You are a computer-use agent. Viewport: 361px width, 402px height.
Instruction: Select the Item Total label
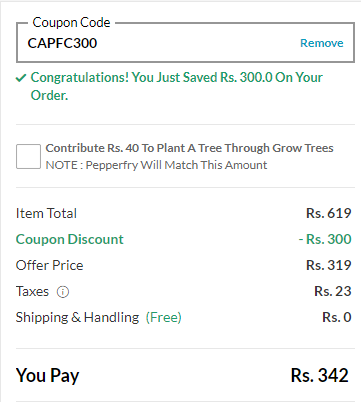click(x=46, y=213)
